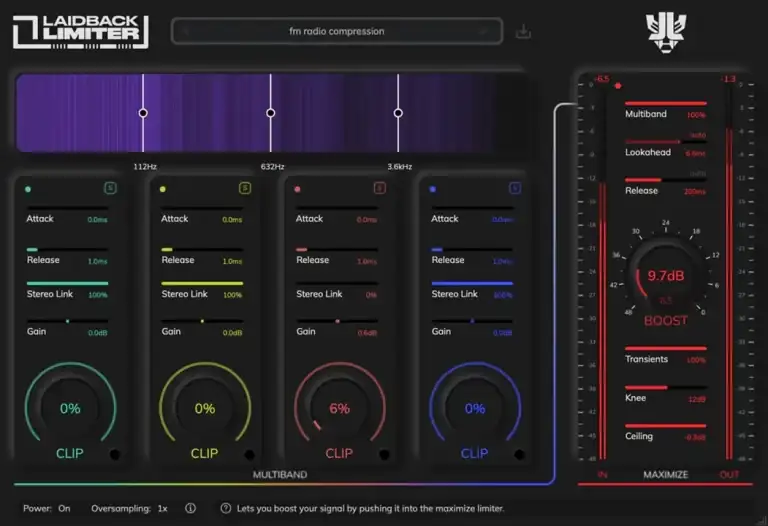The image size is (768, 526).
Task: Click the yellow band Gain slider
Action: click(202, 321)
